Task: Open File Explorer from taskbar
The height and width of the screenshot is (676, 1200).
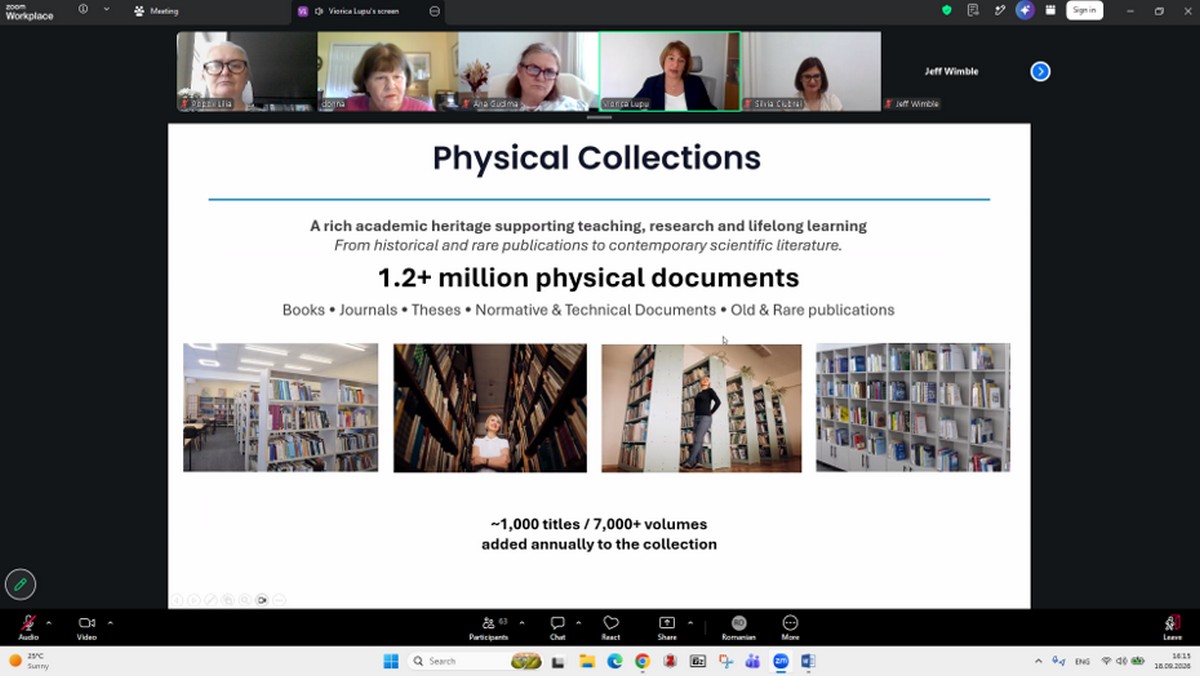Action: (587, 661)
